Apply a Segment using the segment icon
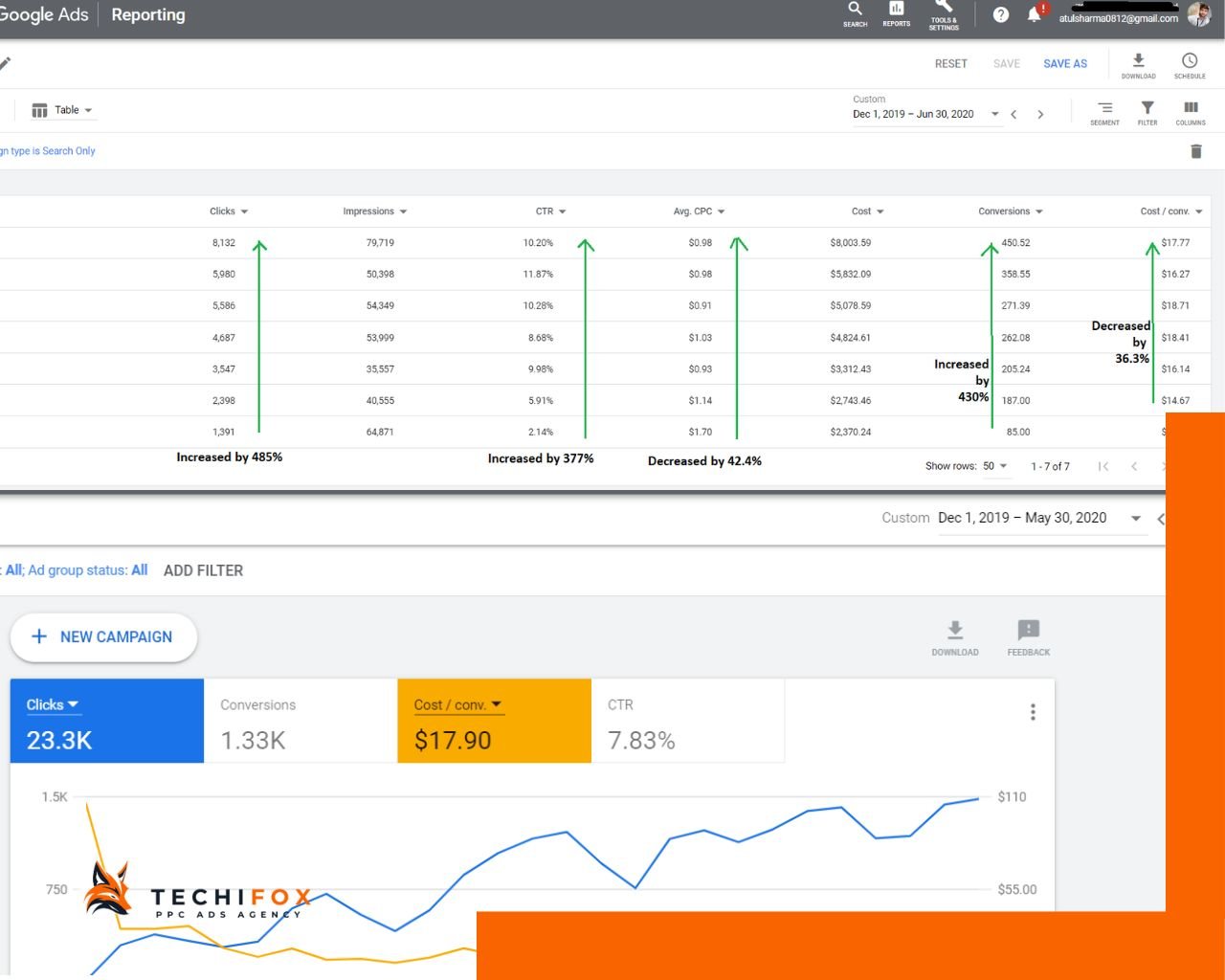 click(x=1104, y=113)
